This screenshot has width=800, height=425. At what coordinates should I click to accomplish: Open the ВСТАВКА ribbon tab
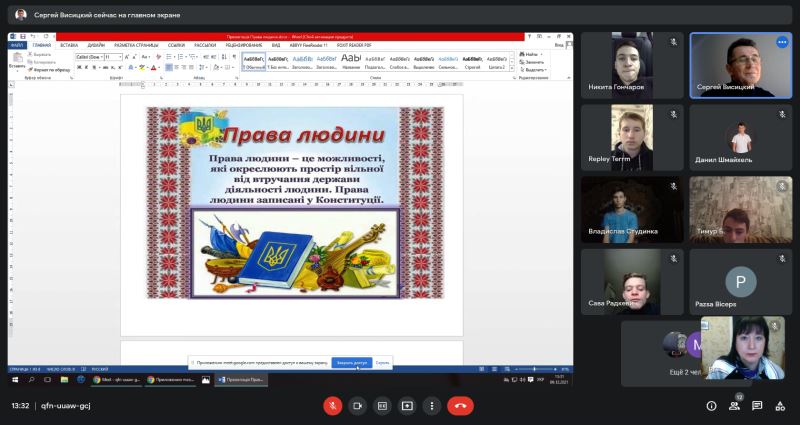69,45
